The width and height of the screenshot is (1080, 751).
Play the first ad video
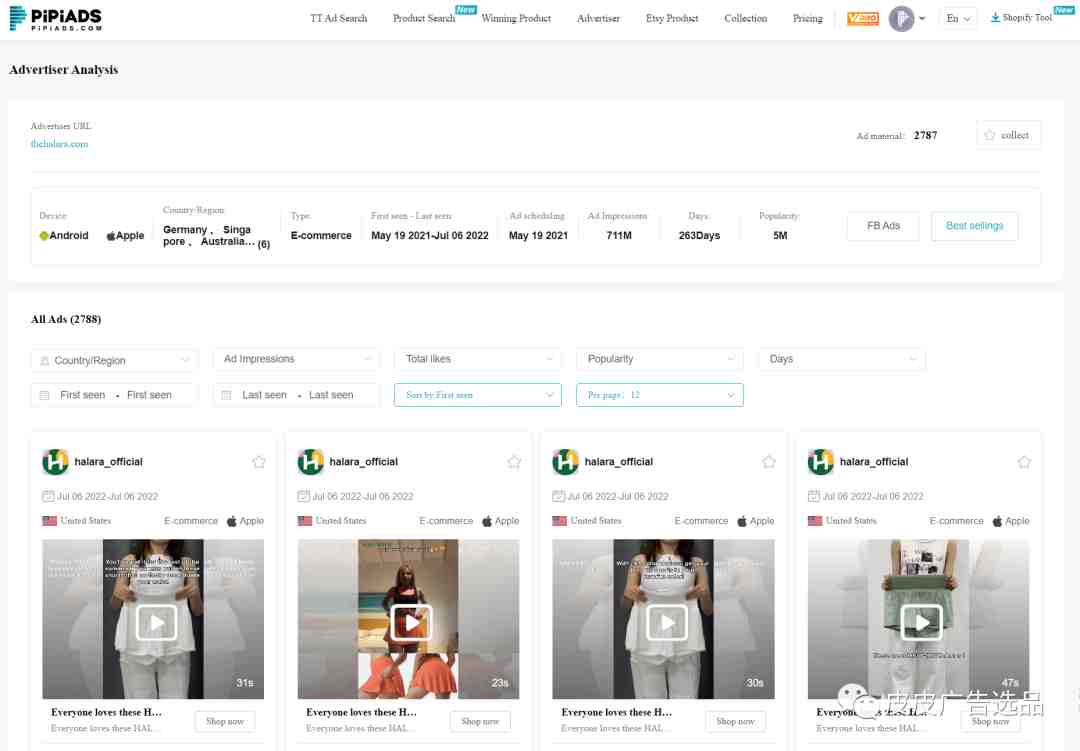(x=156, y=622)
